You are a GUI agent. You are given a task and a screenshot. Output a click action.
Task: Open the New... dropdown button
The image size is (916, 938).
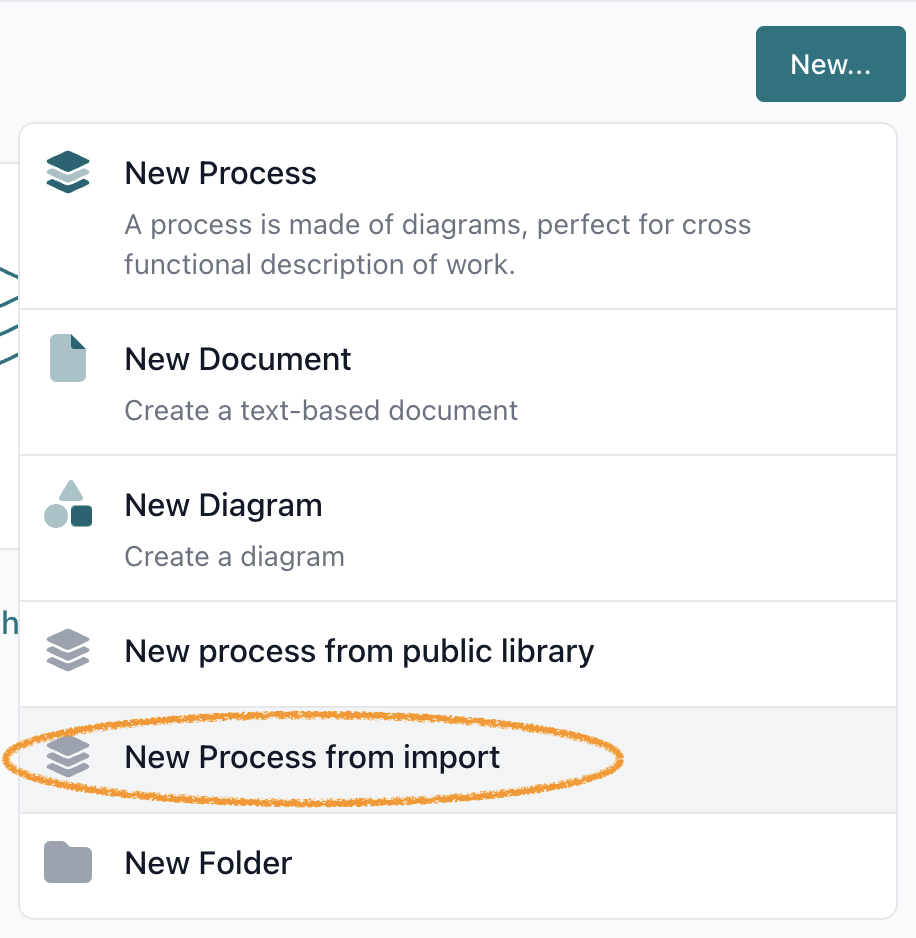point(830,64)
